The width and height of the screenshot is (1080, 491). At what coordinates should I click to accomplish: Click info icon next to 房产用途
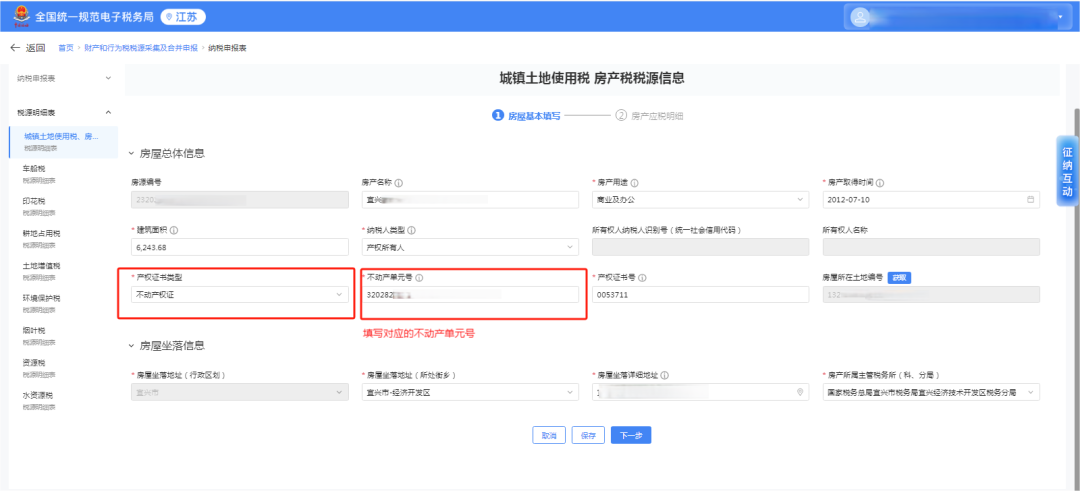[634, 183]
